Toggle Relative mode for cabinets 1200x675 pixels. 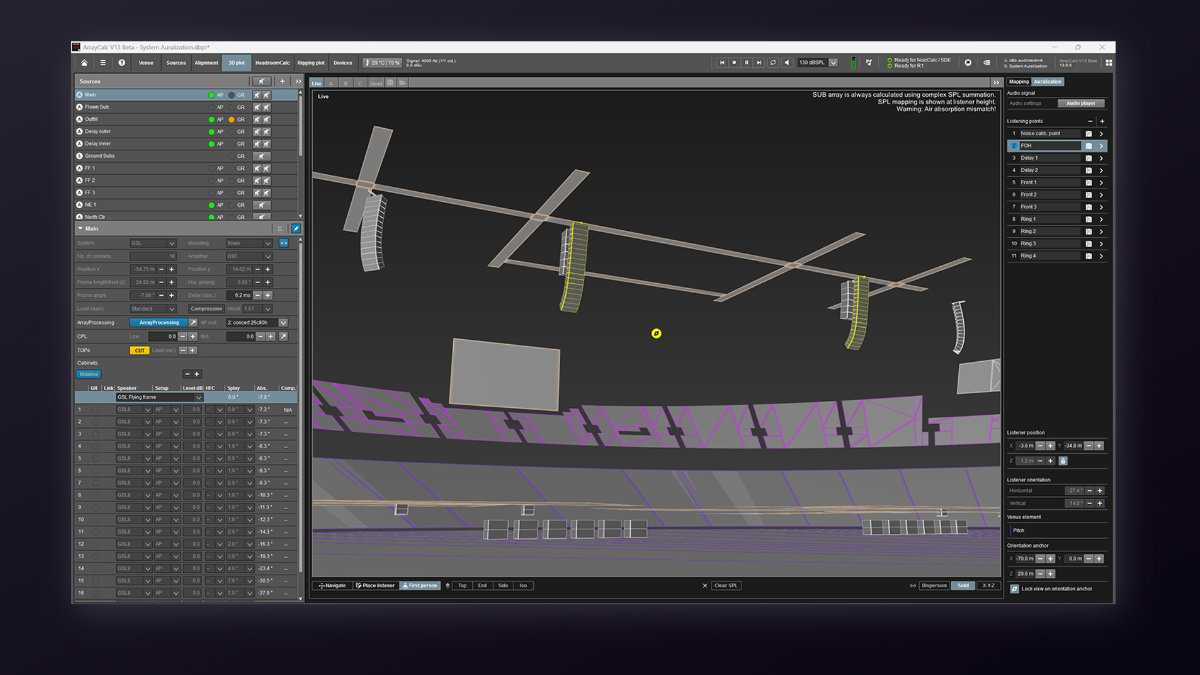[x=89, y=374]
